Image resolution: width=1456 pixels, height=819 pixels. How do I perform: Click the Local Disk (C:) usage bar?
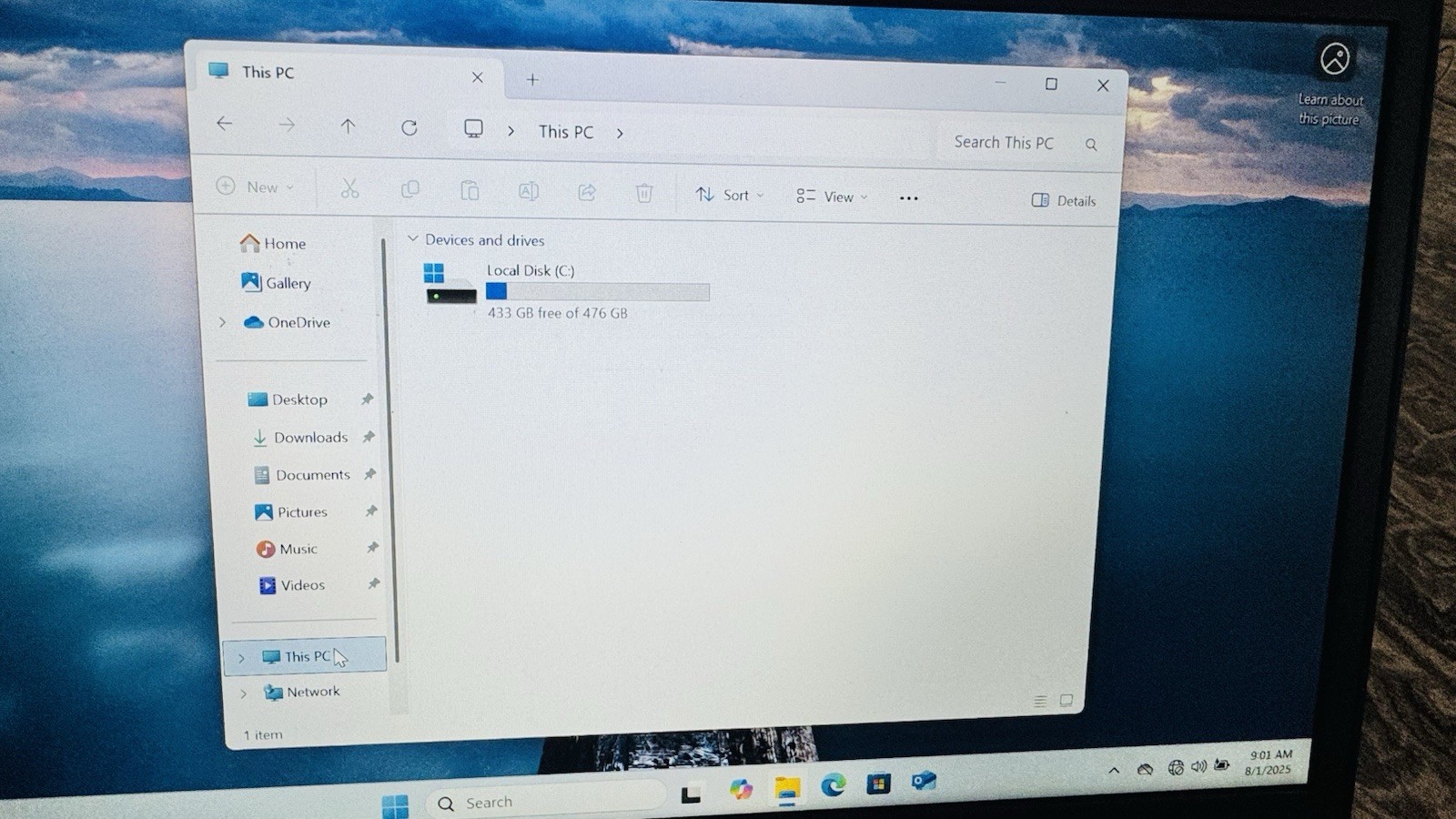coord(598,291)
